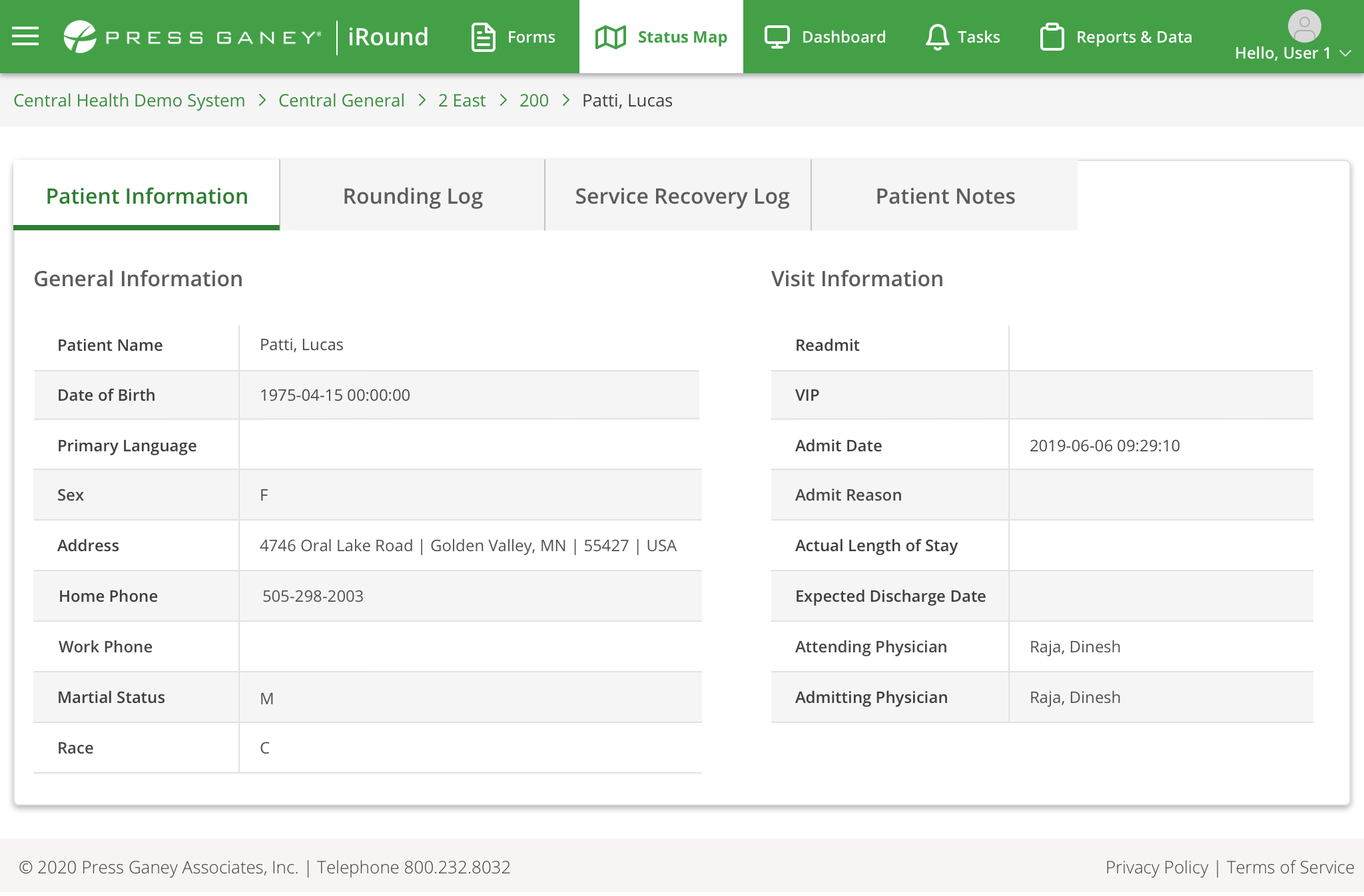
Task: Open the hamburger menu
Action: pos(25,36)
